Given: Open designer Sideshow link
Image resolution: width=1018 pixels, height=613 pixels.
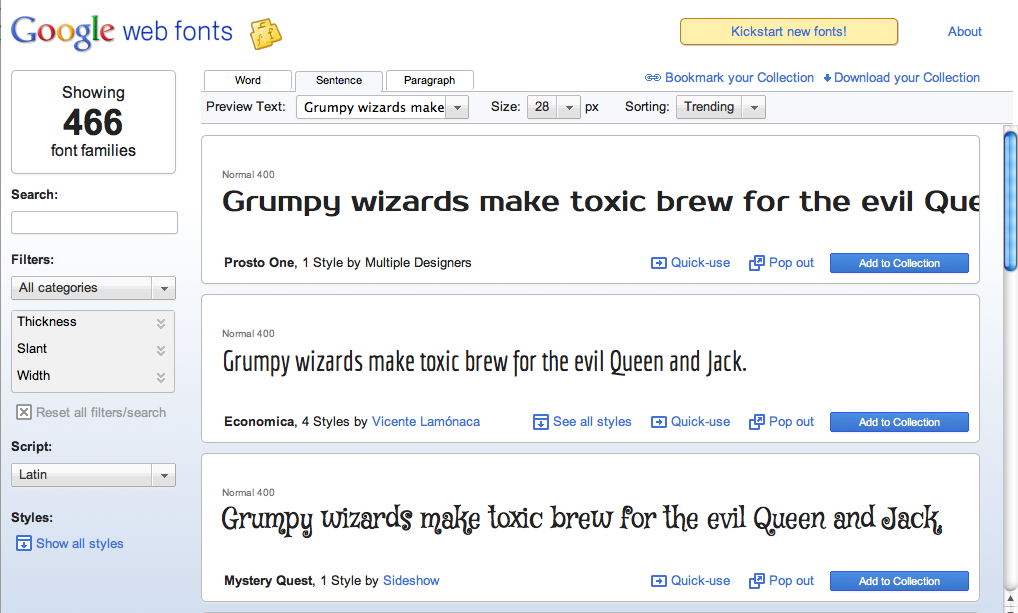Looking at the screenshot, I should click(x=411, y=581).
